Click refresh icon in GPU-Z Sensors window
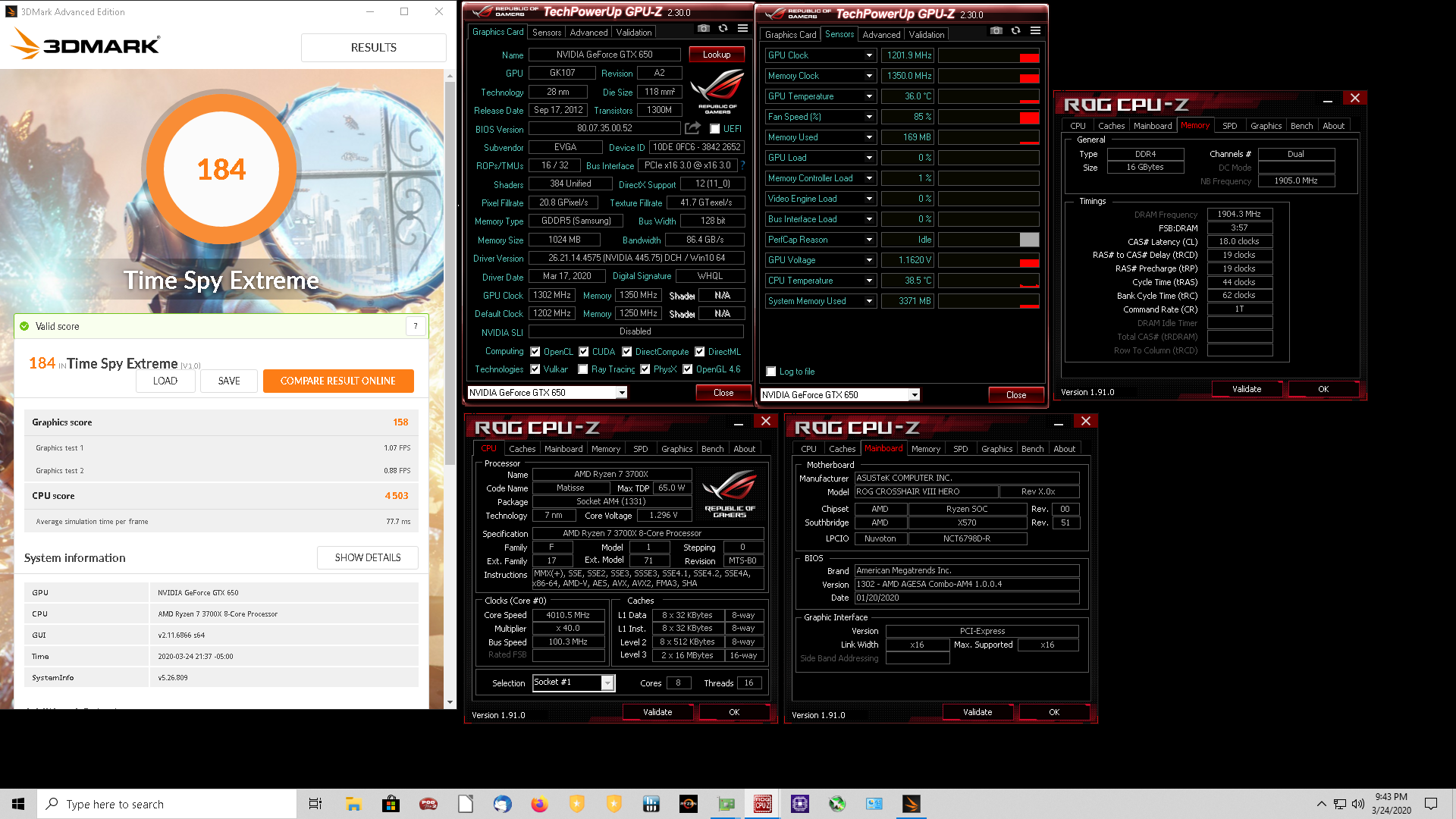The height and width of the screenshot is (819, 1456). [x=1016, y=31]
